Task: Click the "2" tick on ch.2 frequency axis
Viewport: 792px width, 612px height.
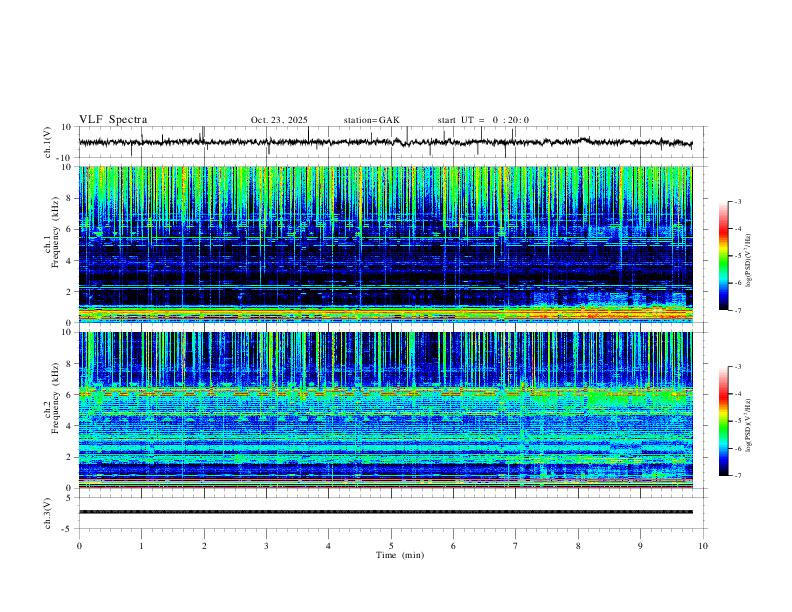Action: click(x=70, y=457)
